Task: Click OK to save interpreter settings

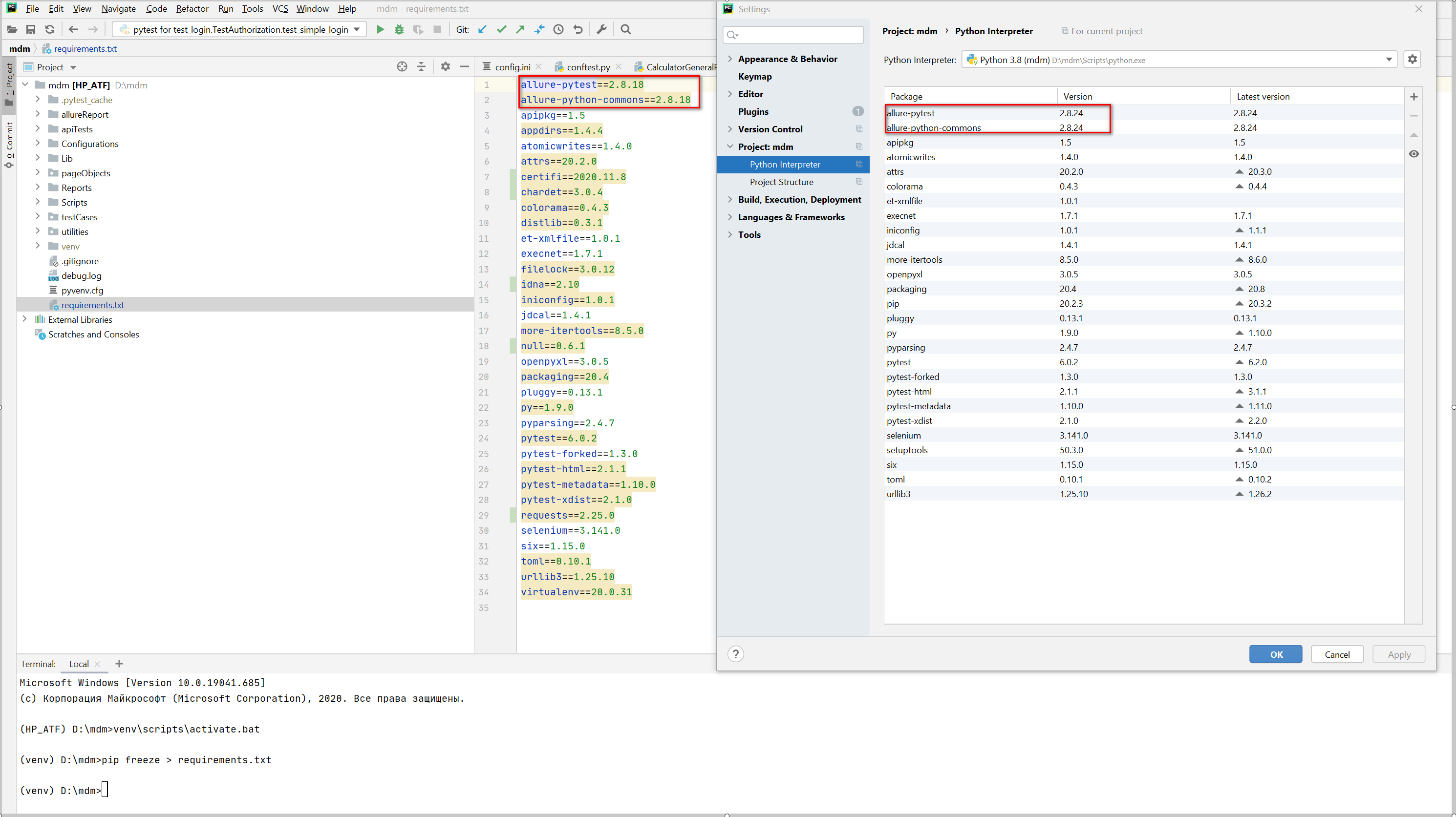Action: point(1276,654)
